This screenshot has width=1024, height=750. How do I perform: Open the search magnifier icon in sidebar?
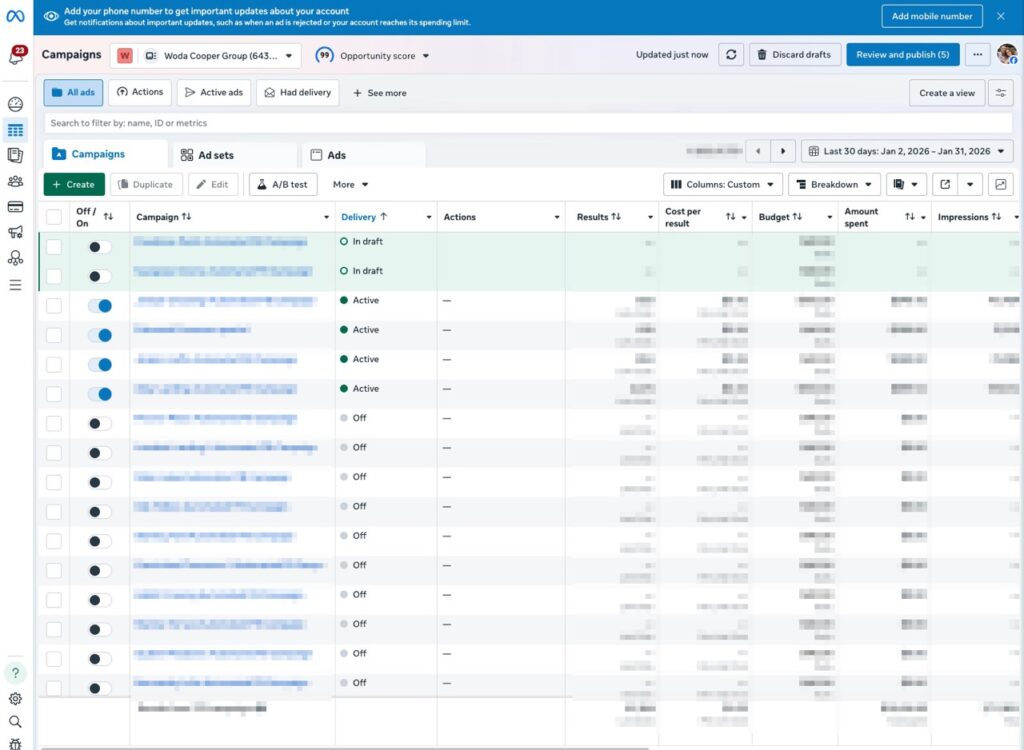(15, 722)
